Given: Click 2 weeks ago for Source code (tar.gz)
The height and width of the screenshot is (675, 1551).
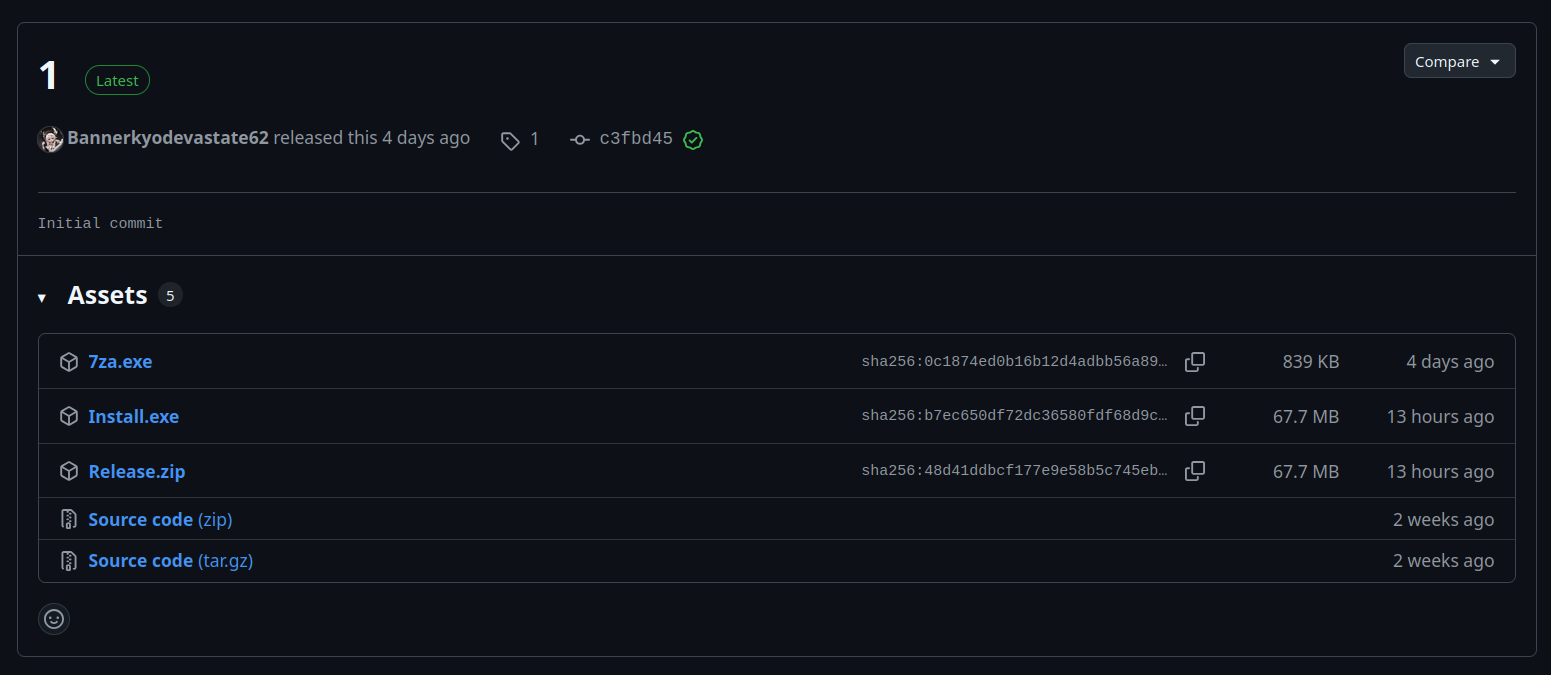Looking at the screenshot, I should (x=1443, y=561).
